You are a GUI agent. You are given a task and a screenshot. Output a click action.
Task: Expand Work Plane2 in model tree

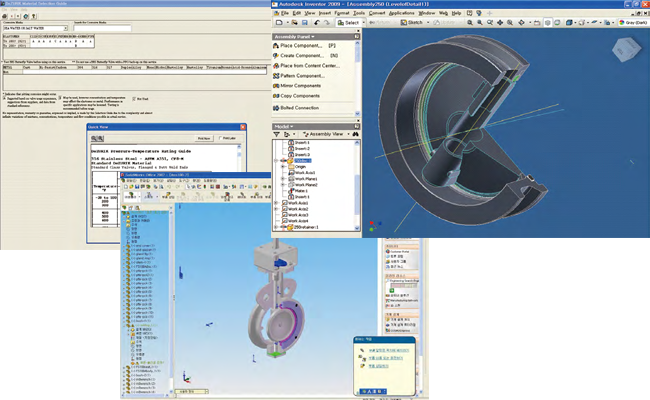tap(284, 185)
